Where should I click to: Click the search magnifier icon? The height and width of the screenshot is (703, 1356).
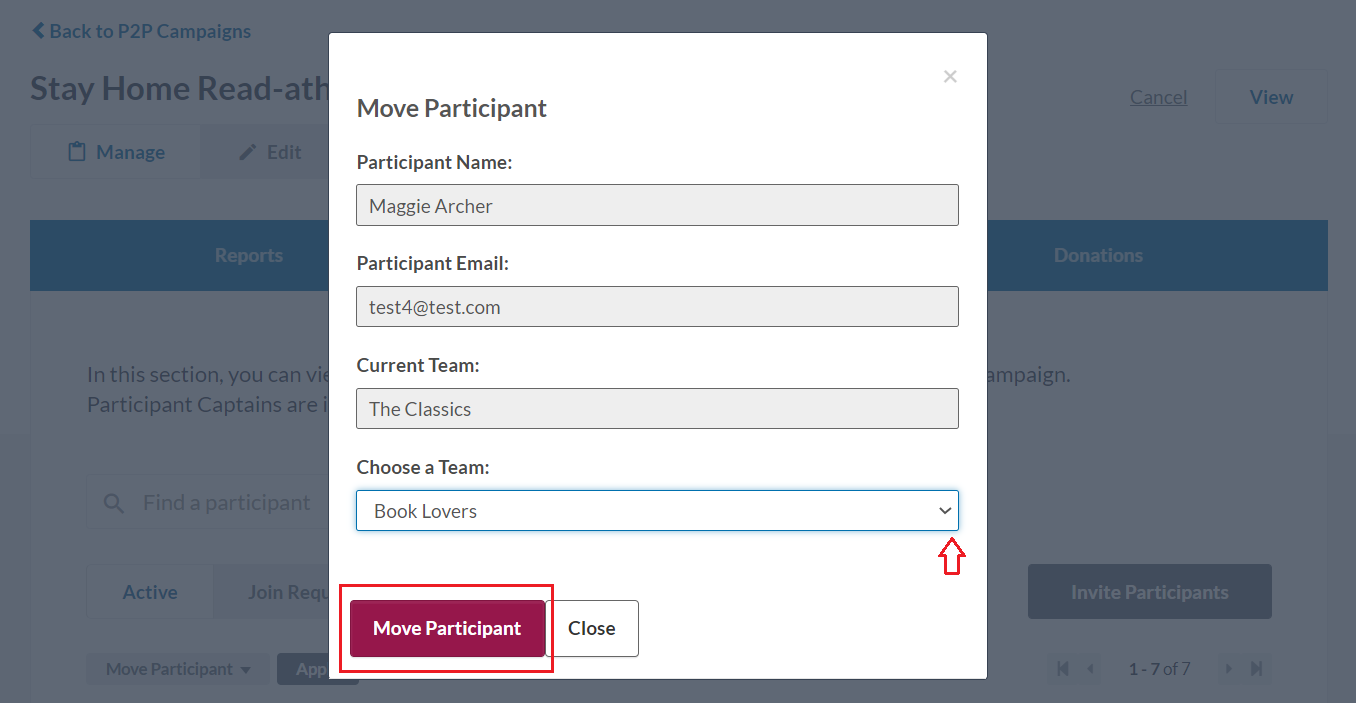114,502
